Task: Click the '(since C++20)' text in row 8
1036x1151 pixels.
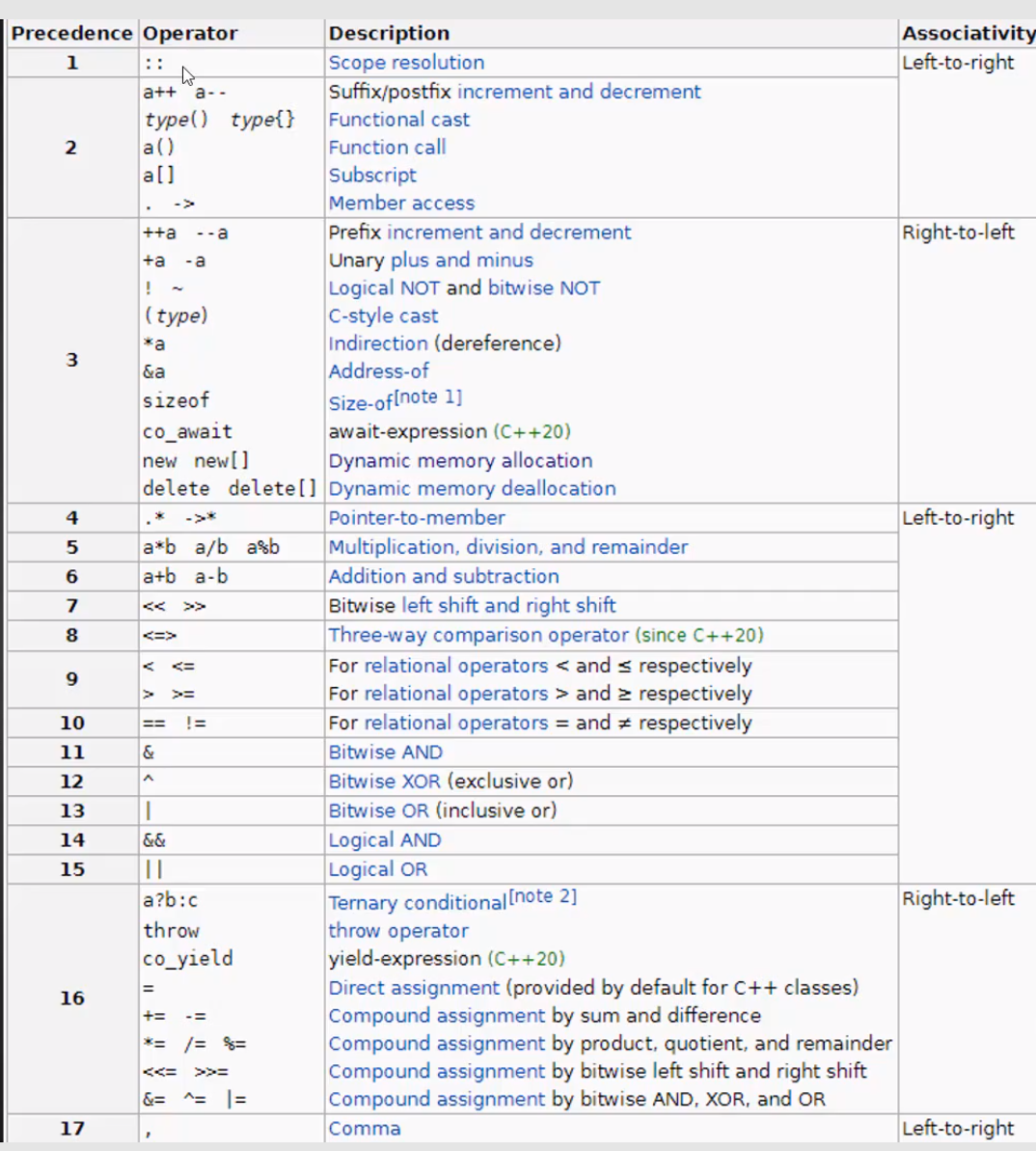Action: pos(699,636)
